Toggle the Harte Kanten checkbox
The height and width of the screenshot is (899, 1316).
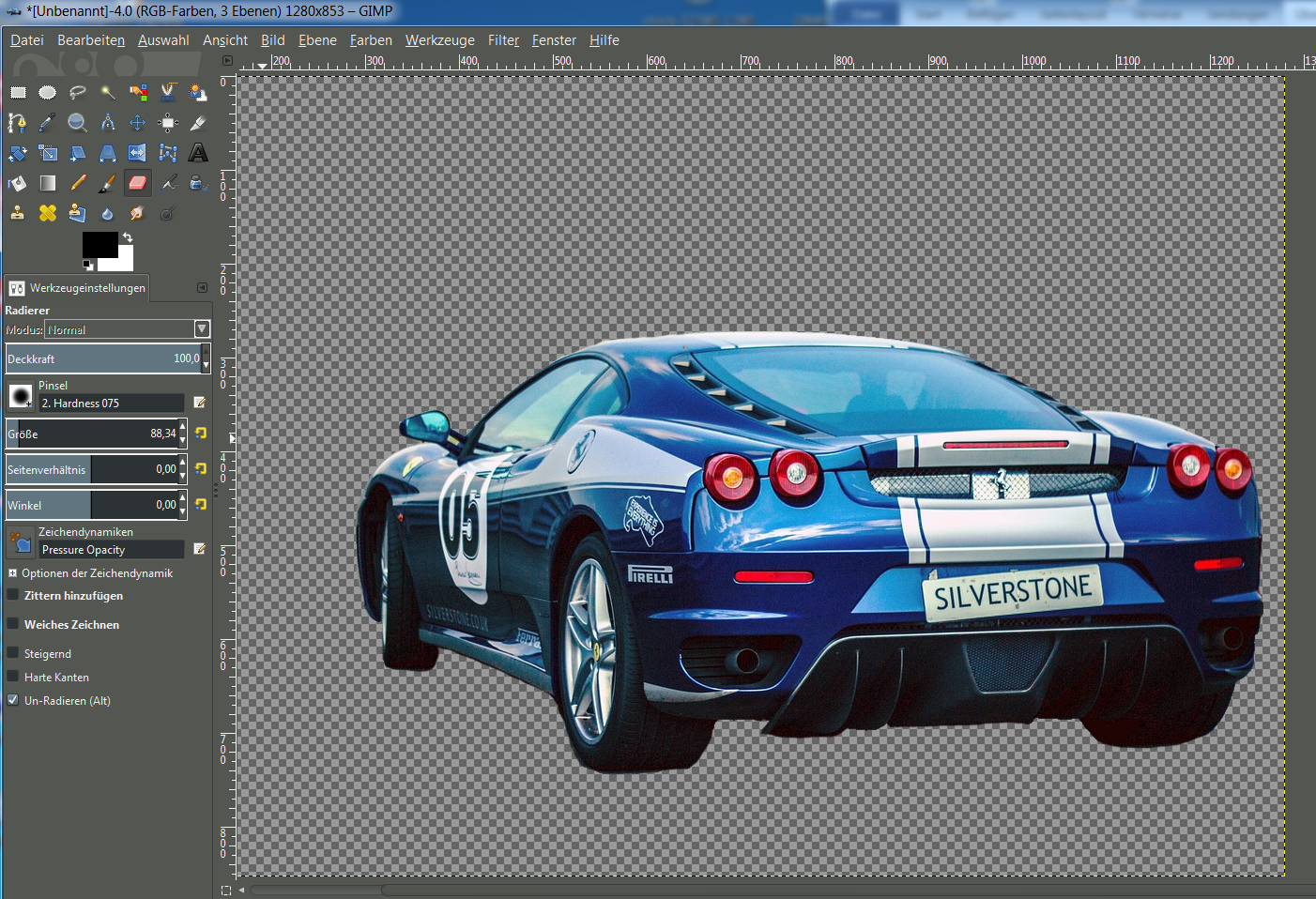point(13,677)
